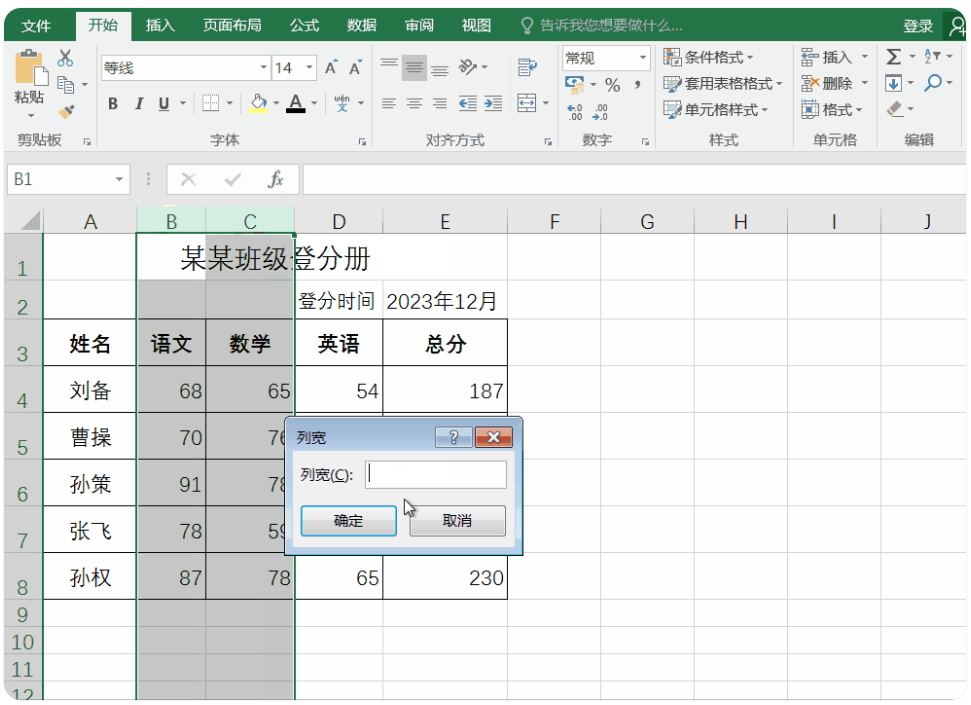Click the increase indent icon
This screenshot has height=705, width=971.
pos(492,103)
